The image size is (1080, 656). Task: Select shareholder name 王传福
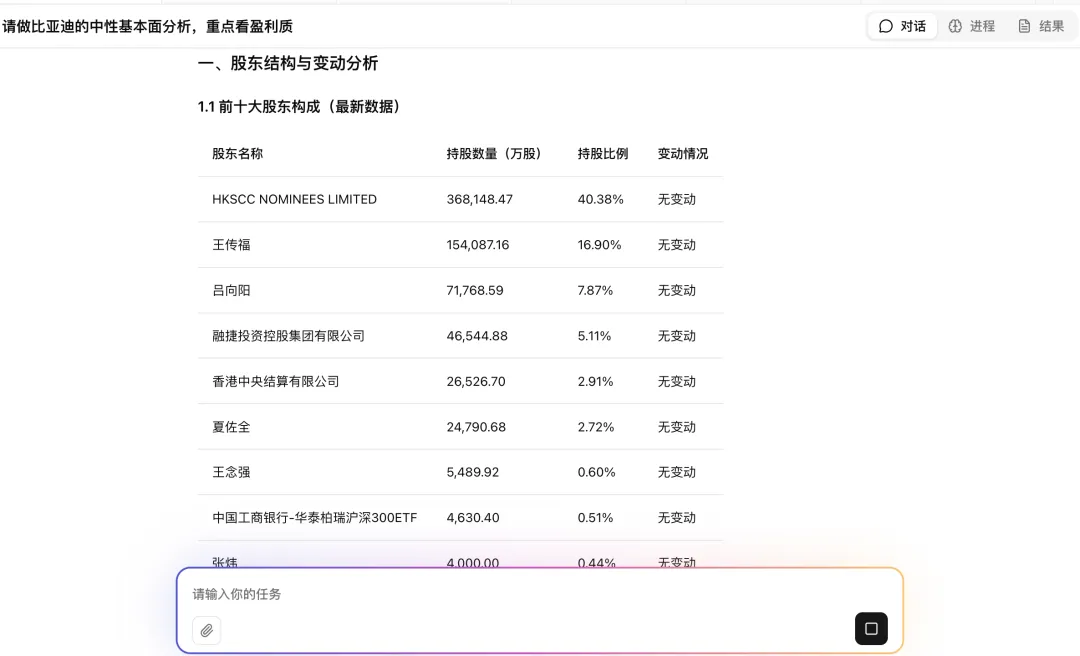coord(231,245)
